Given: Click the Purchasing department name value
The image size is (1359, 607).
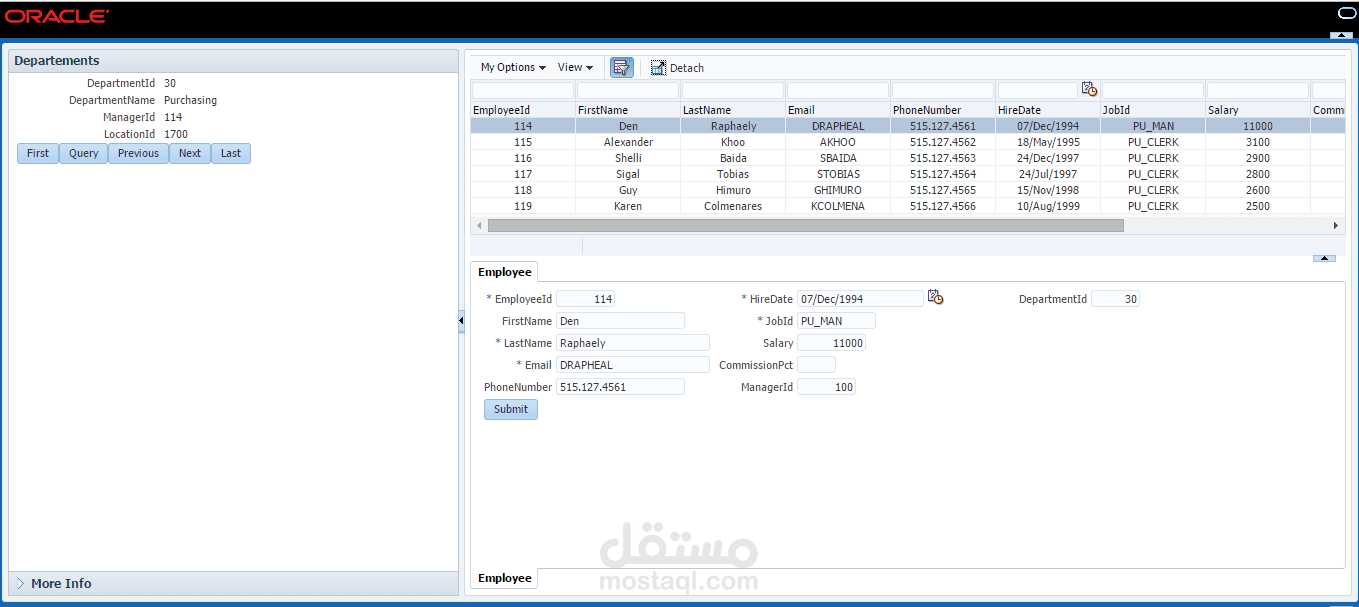Looking at the screenshot, I should 190,100.
